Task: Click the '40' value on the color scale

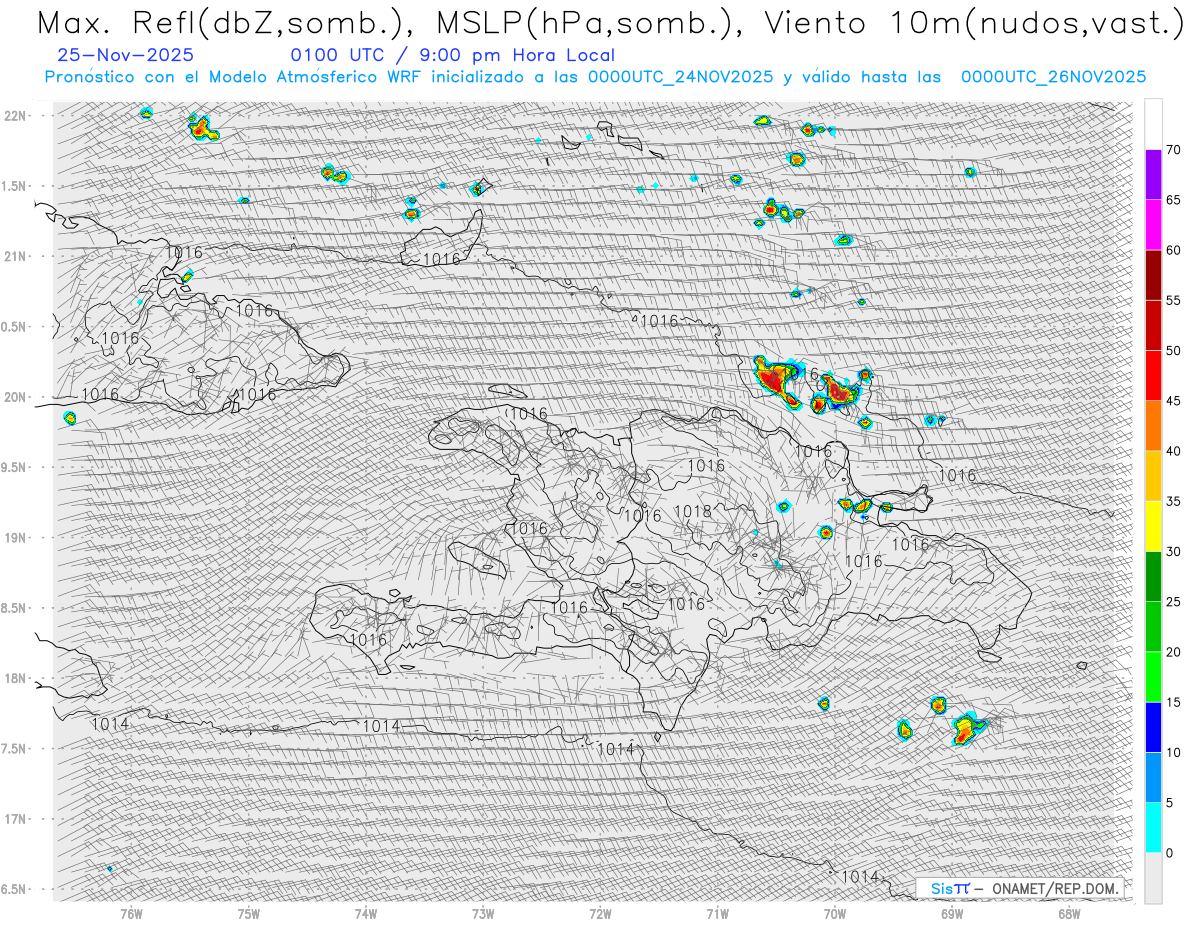Action: point(1173,451)
